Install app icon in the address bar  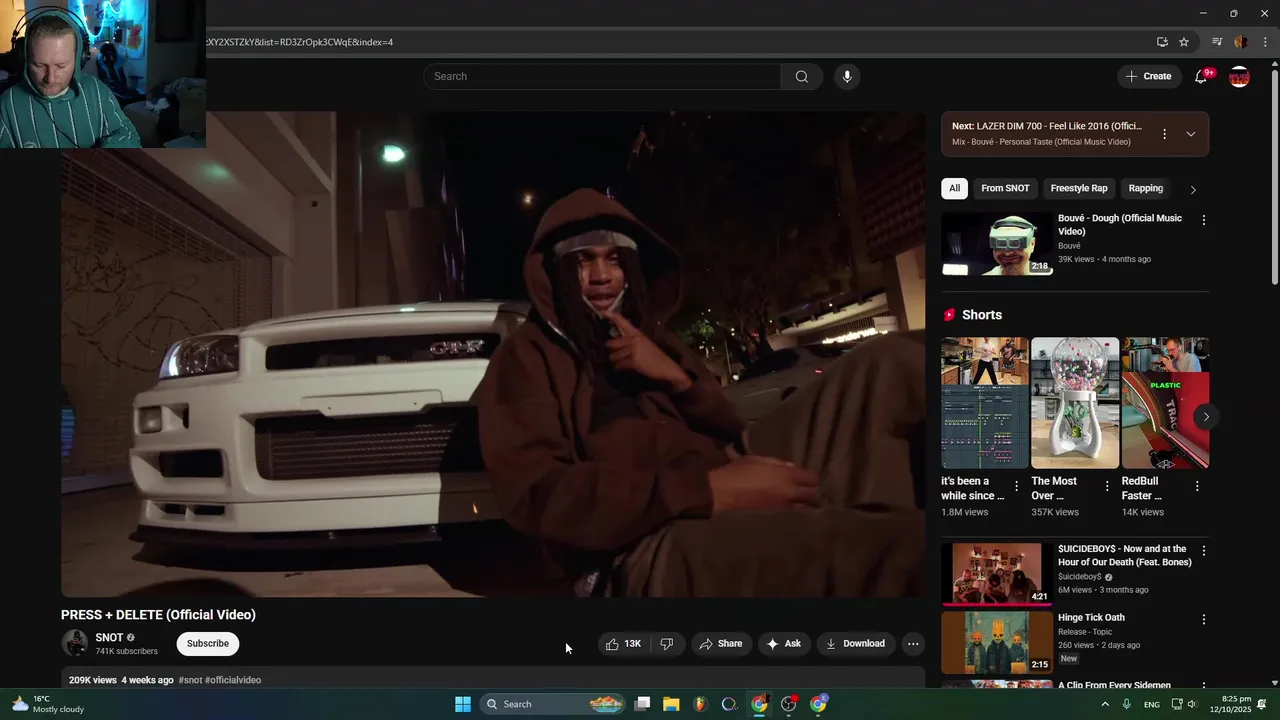pyautogui.click(x=1162, y=42)
